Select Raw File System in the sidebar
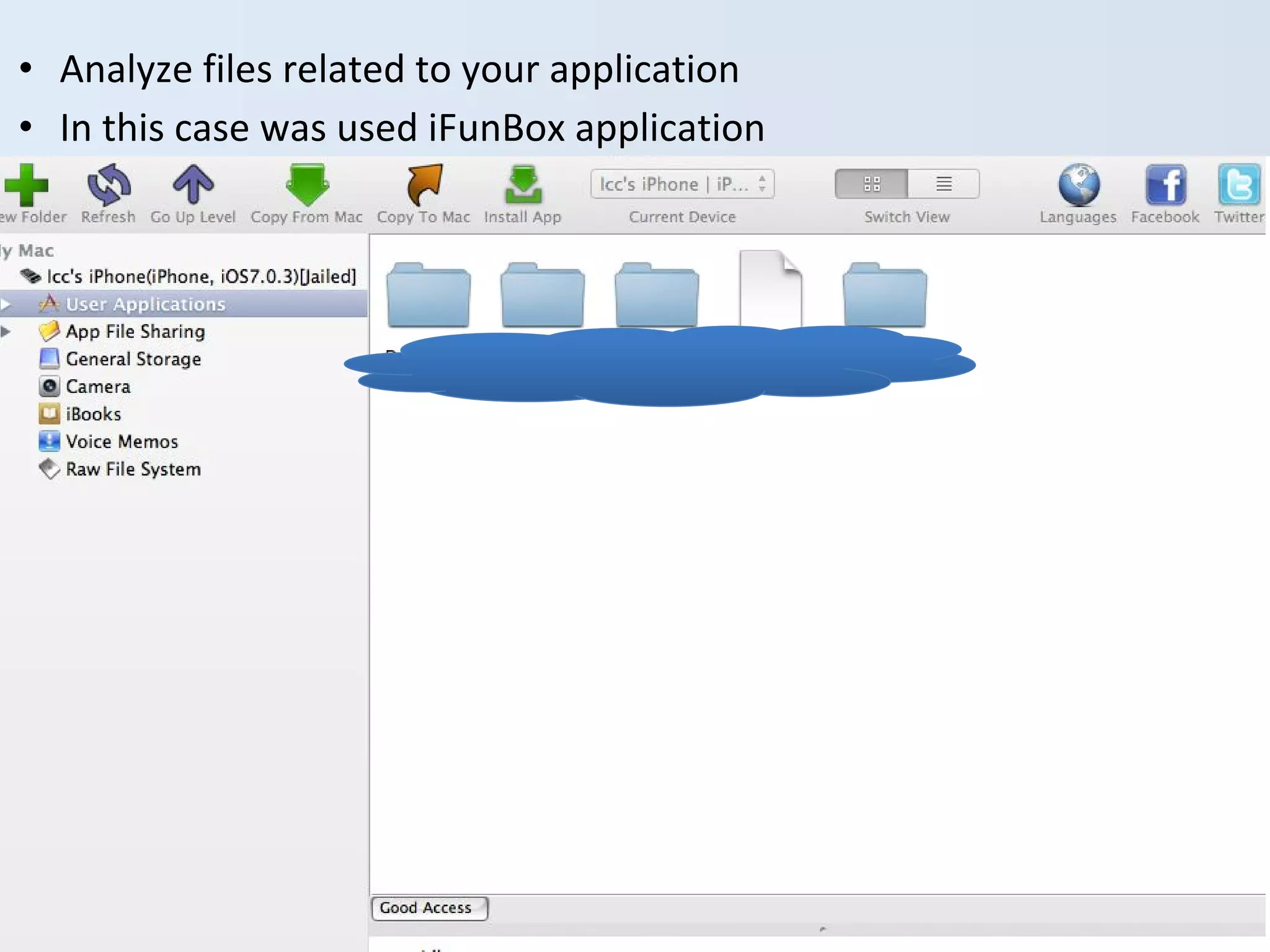 133,469
